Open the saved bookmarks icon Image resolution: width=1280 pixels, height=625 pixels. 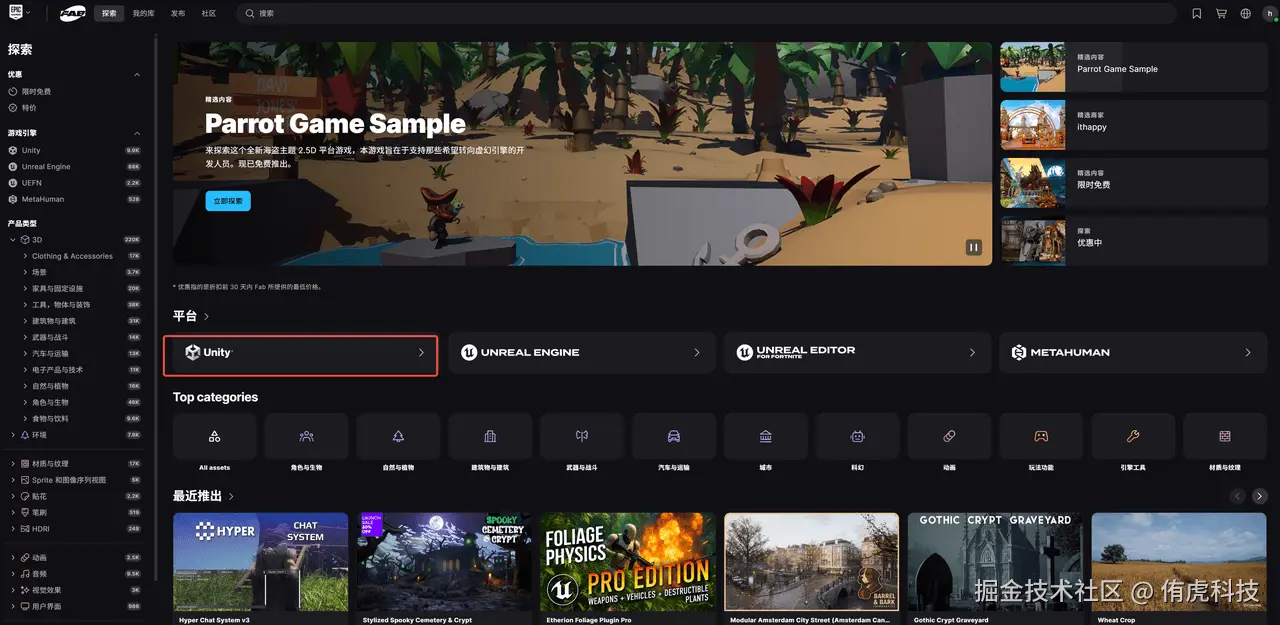click(1197, 14)
